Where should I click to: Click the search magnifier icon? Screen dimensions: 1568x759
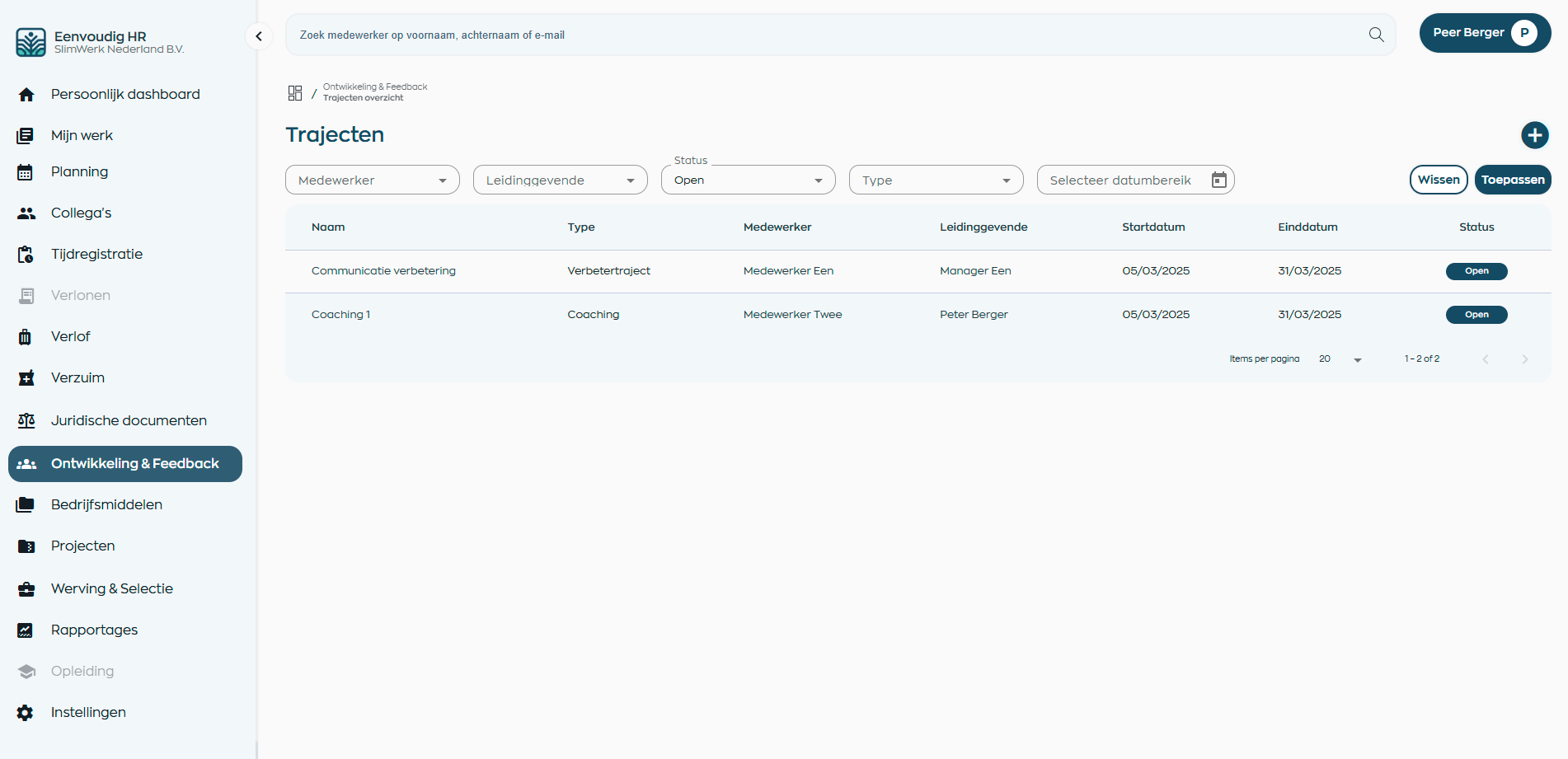pyautogui.click(x=1375, y=35)
